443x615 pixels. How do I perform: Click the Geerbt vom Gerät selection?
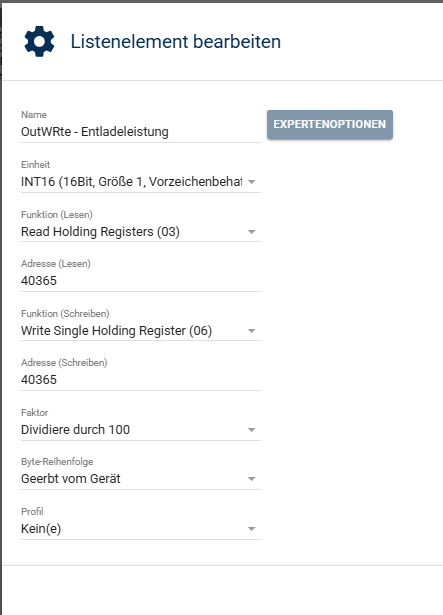(71, 479)
